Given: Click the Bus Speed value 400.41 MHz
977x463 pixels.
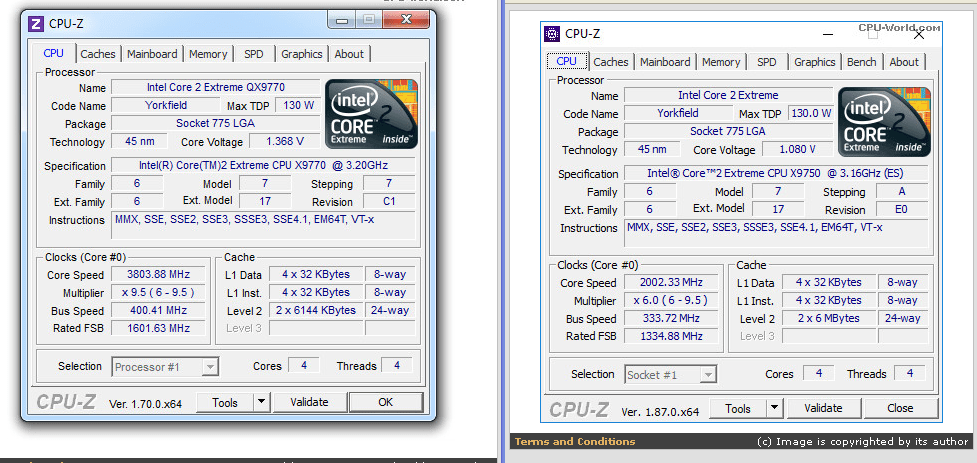Looking at the screenshot, I should (158, 310).
